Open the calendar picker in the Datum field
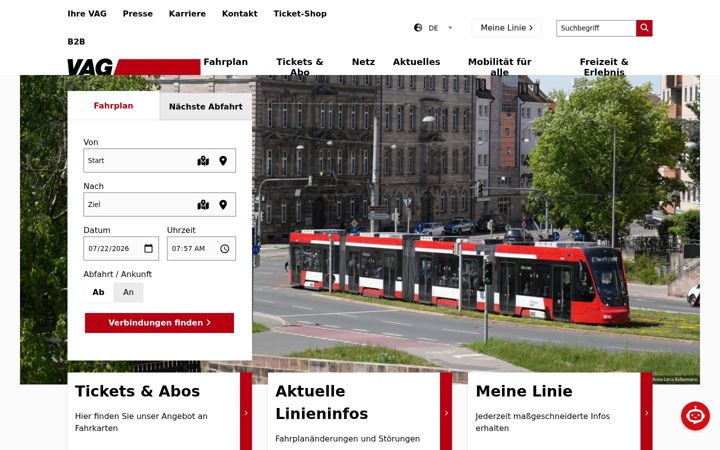This screenshot has height=450, width=720. [x=148, y=248]
